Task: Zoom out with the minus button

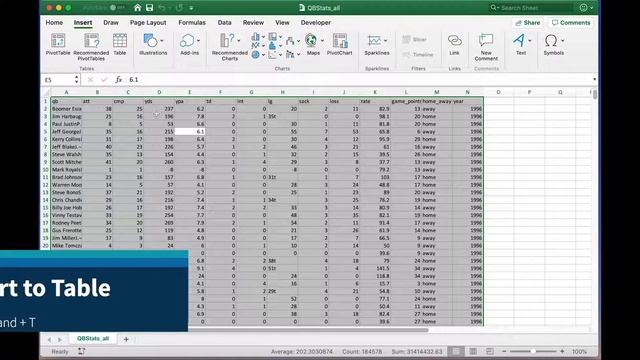Action: (504, 351)
